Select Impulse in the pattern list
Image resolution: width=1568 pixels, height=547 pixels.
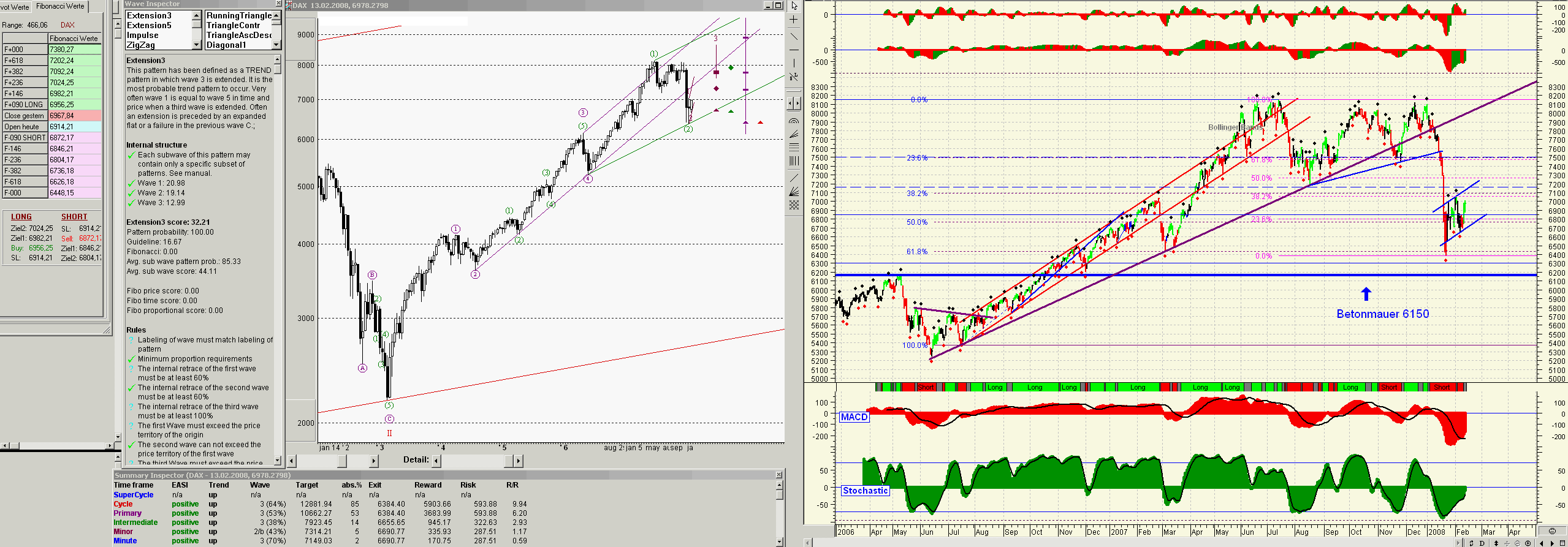(142, 35)
